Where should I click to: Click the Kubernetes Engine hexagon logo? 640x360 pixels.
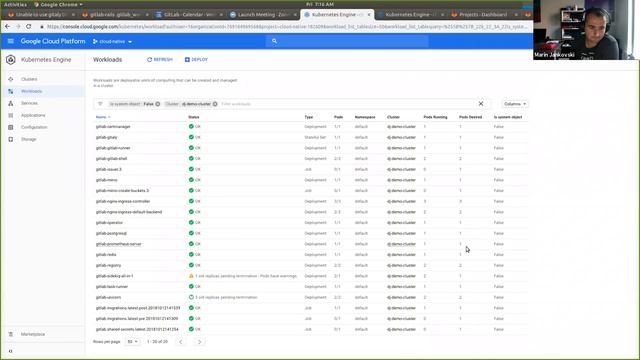coord(11,60)
